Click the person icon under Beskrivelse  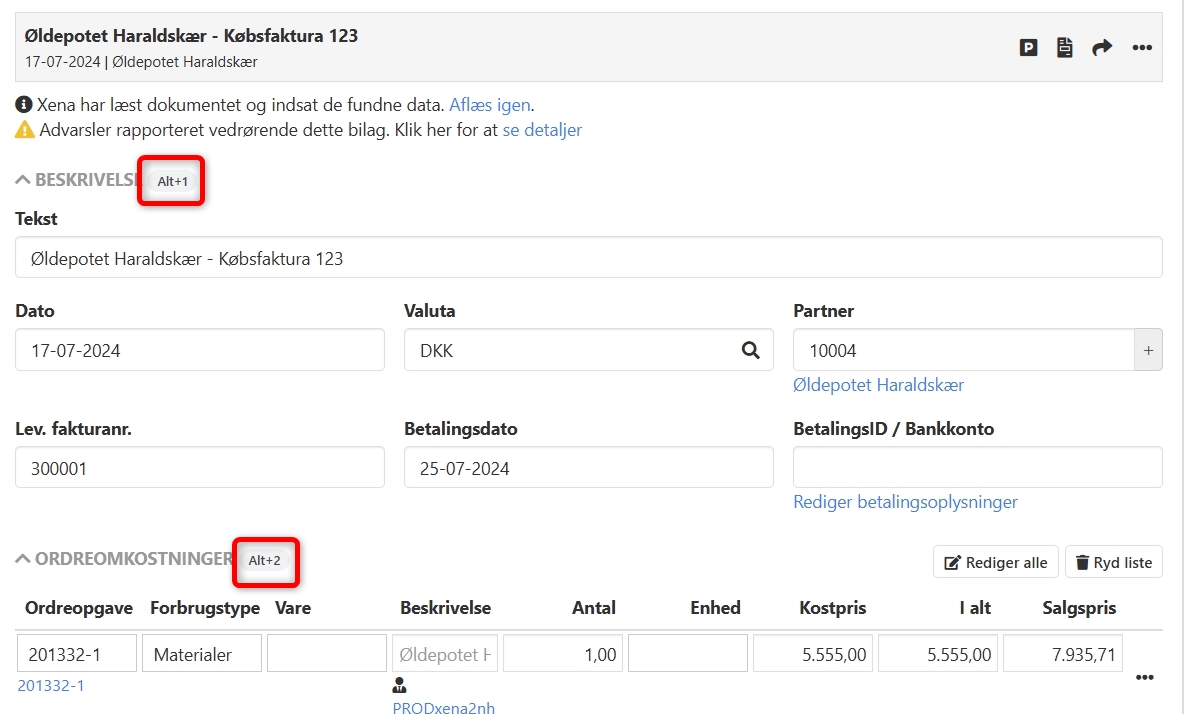coord(400,686)
